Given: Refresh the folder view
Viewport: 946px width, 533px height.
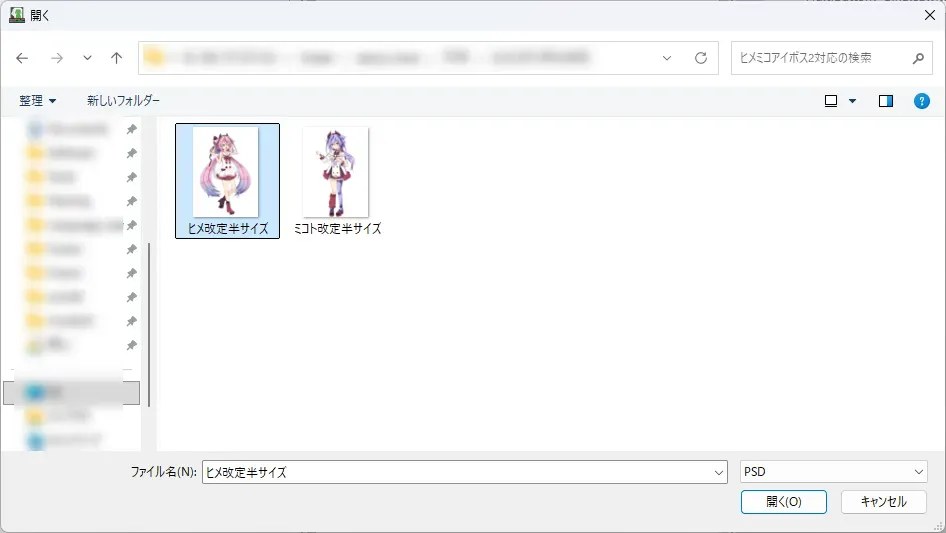Looking at the screenshot, I should pos(700,58).
